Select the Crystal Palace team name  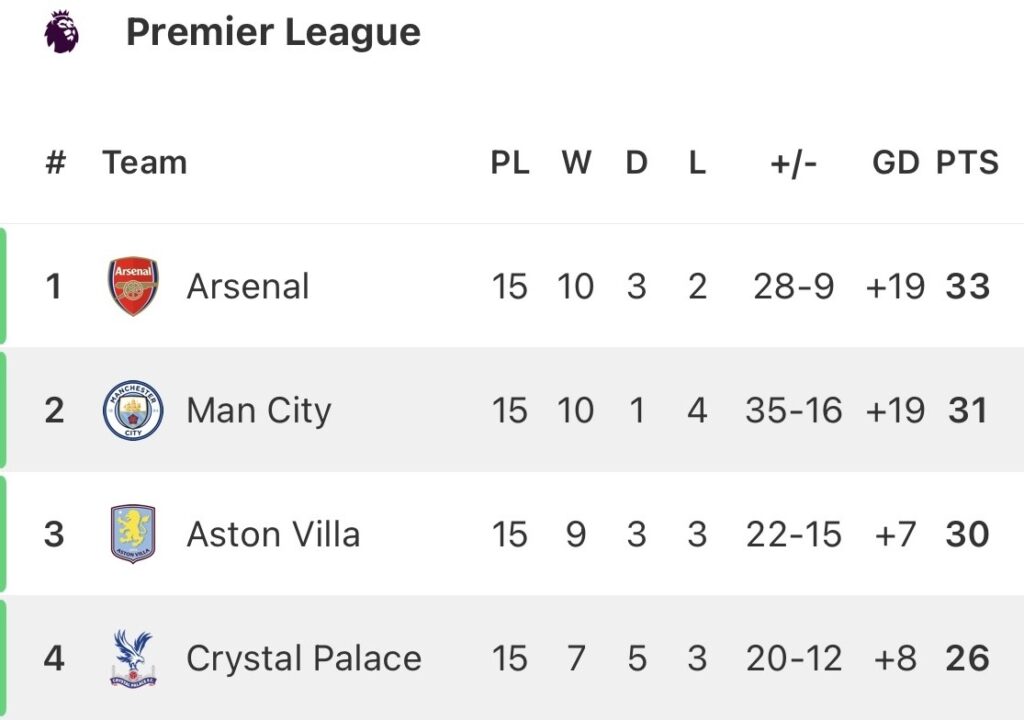[303, 658]
